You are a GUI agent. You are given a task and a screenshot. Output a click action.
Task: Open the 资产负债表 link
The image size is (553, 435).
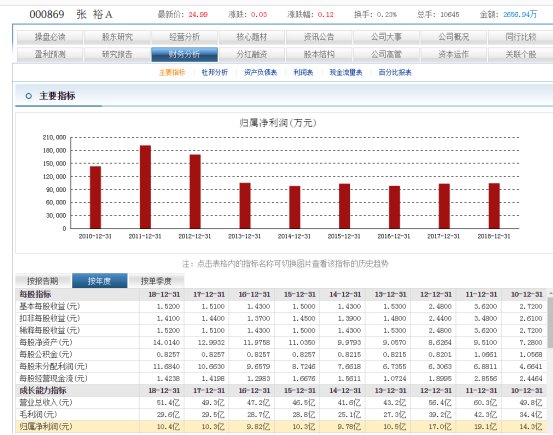[x=261, y=73]
